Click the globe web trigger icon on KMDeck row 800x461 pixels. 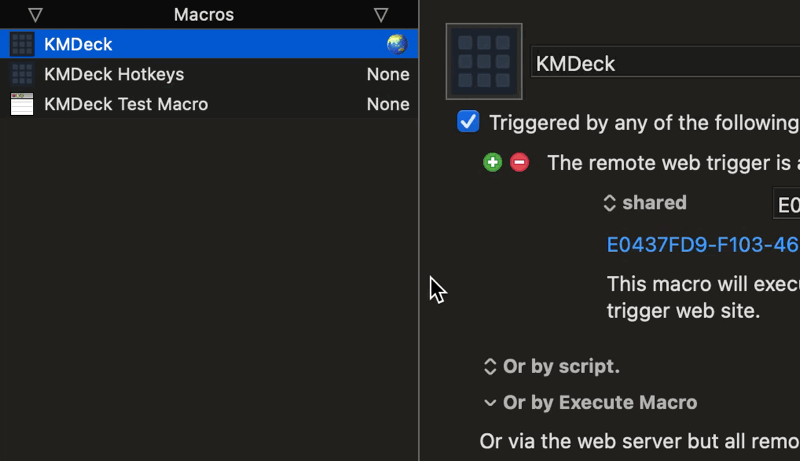[x=397, y=44]
